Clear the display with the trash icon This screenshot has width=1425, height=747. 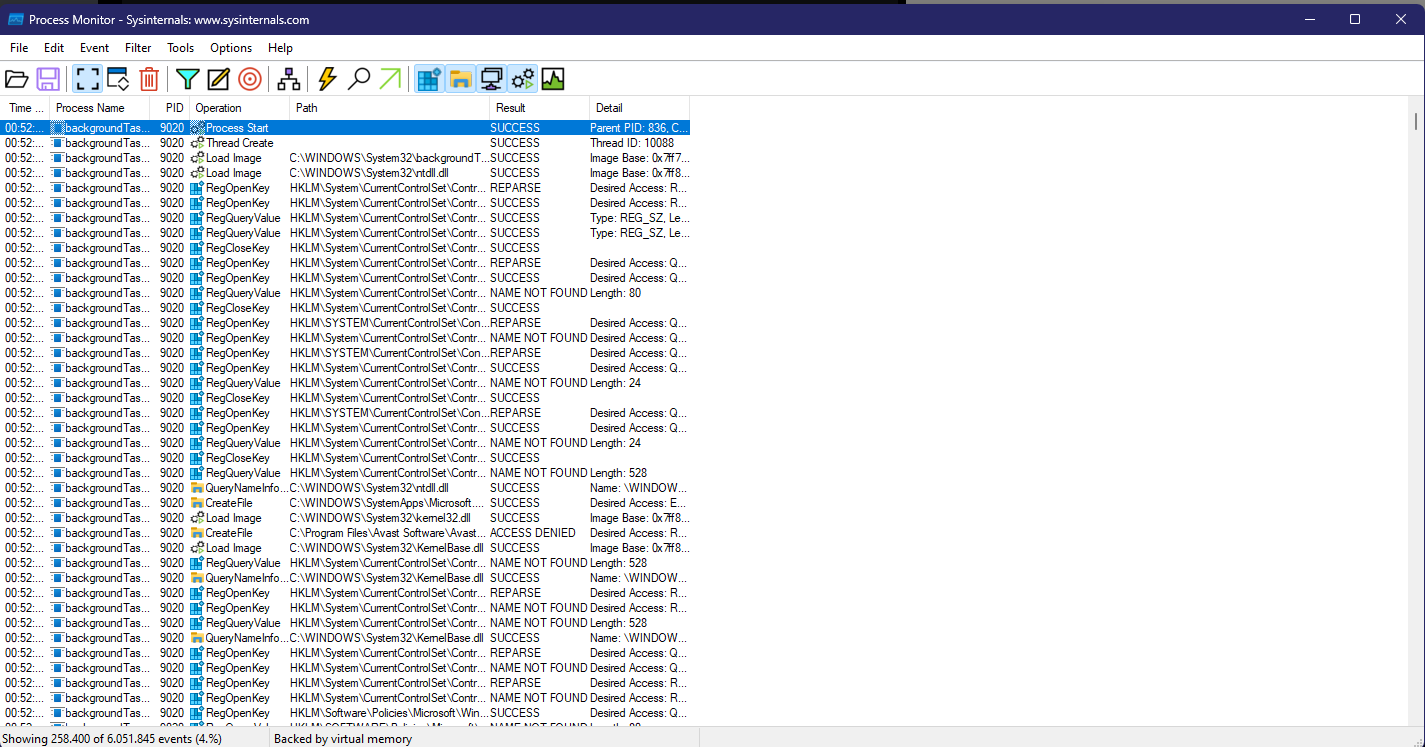148,79
